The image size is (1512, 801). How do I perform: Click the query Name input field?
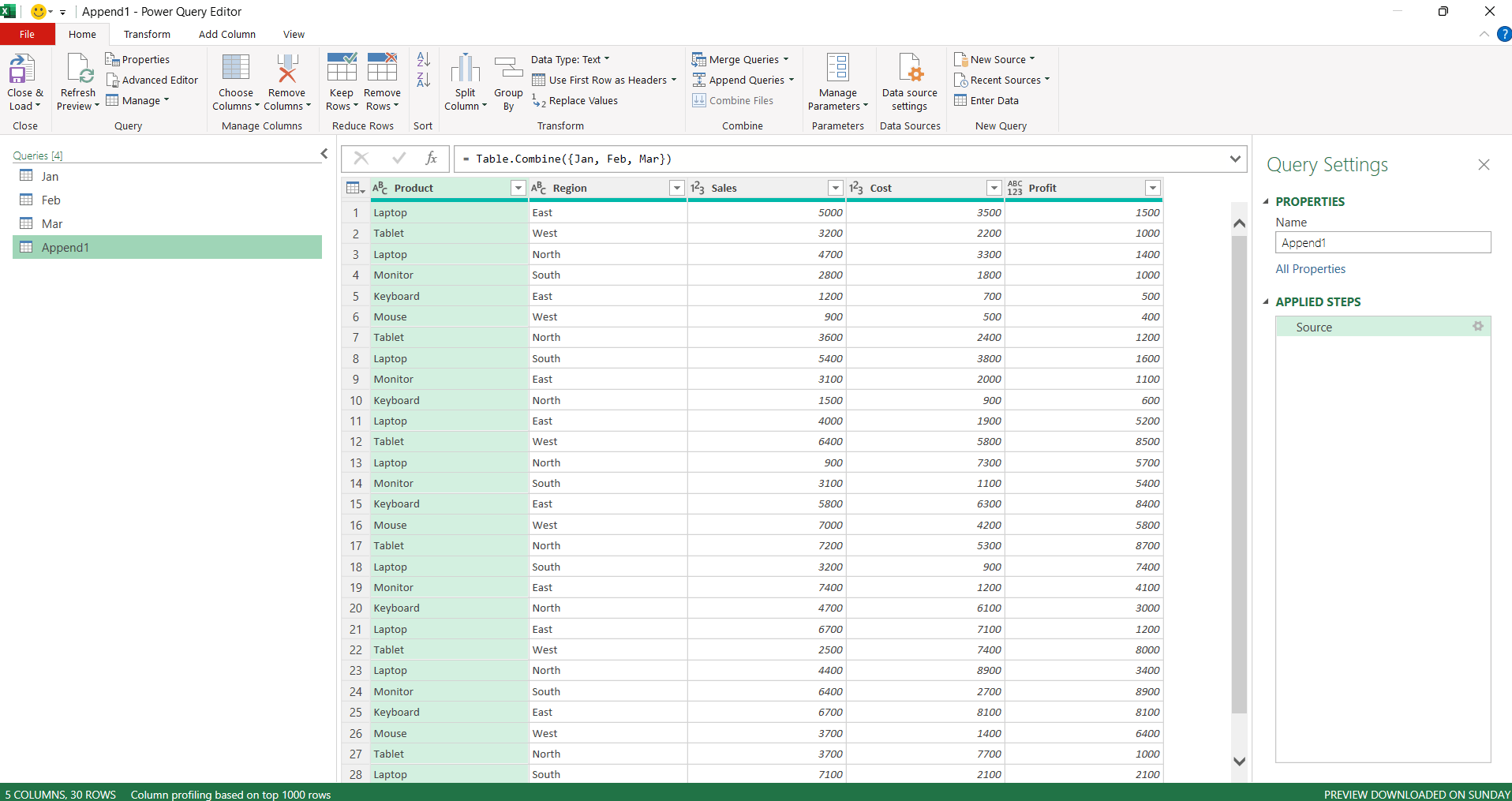1383,242
